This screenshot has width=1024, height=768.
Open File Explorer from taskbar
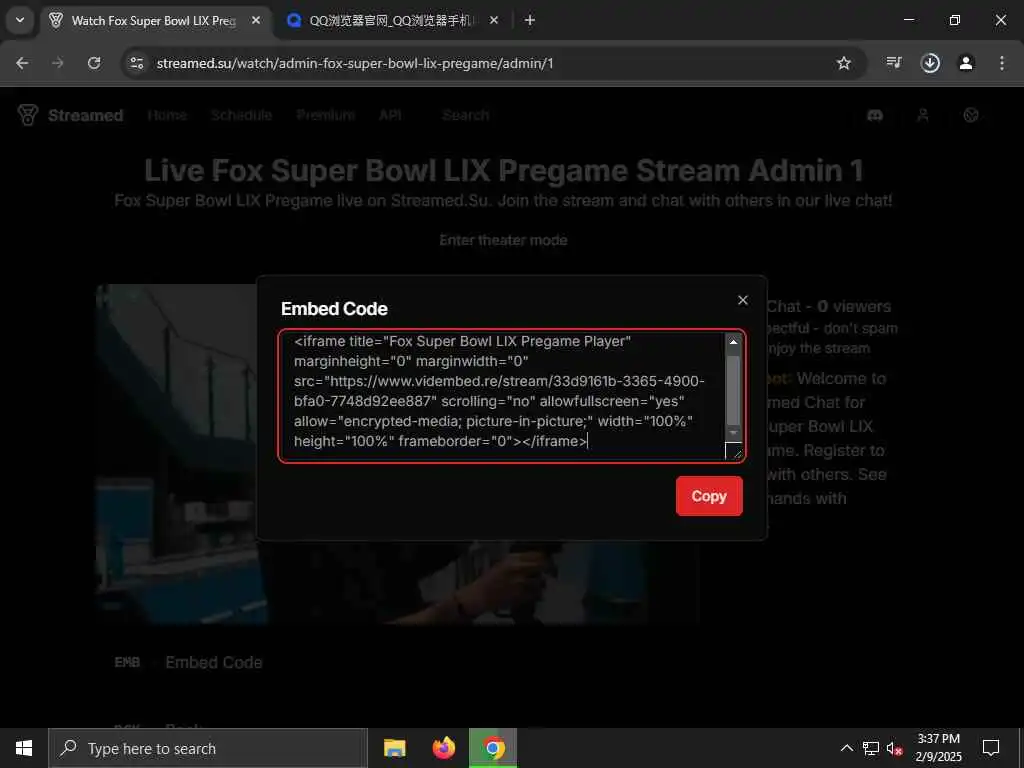click(x=394, y=748)
